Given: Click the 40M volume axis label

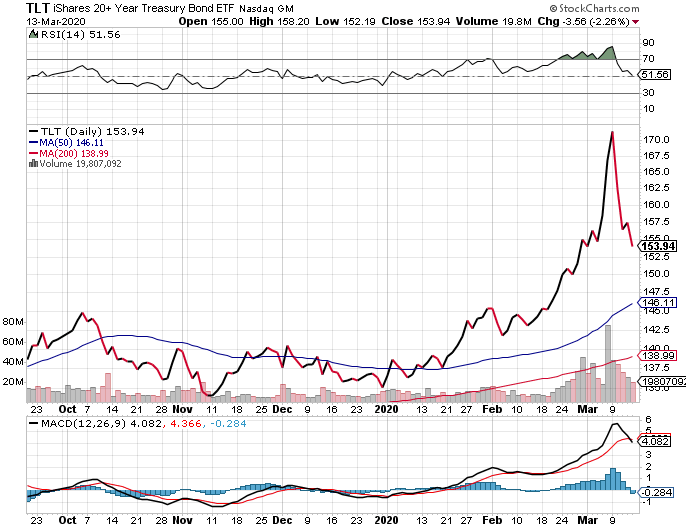Looking at the screenshot, I should (x=13, y=362).
